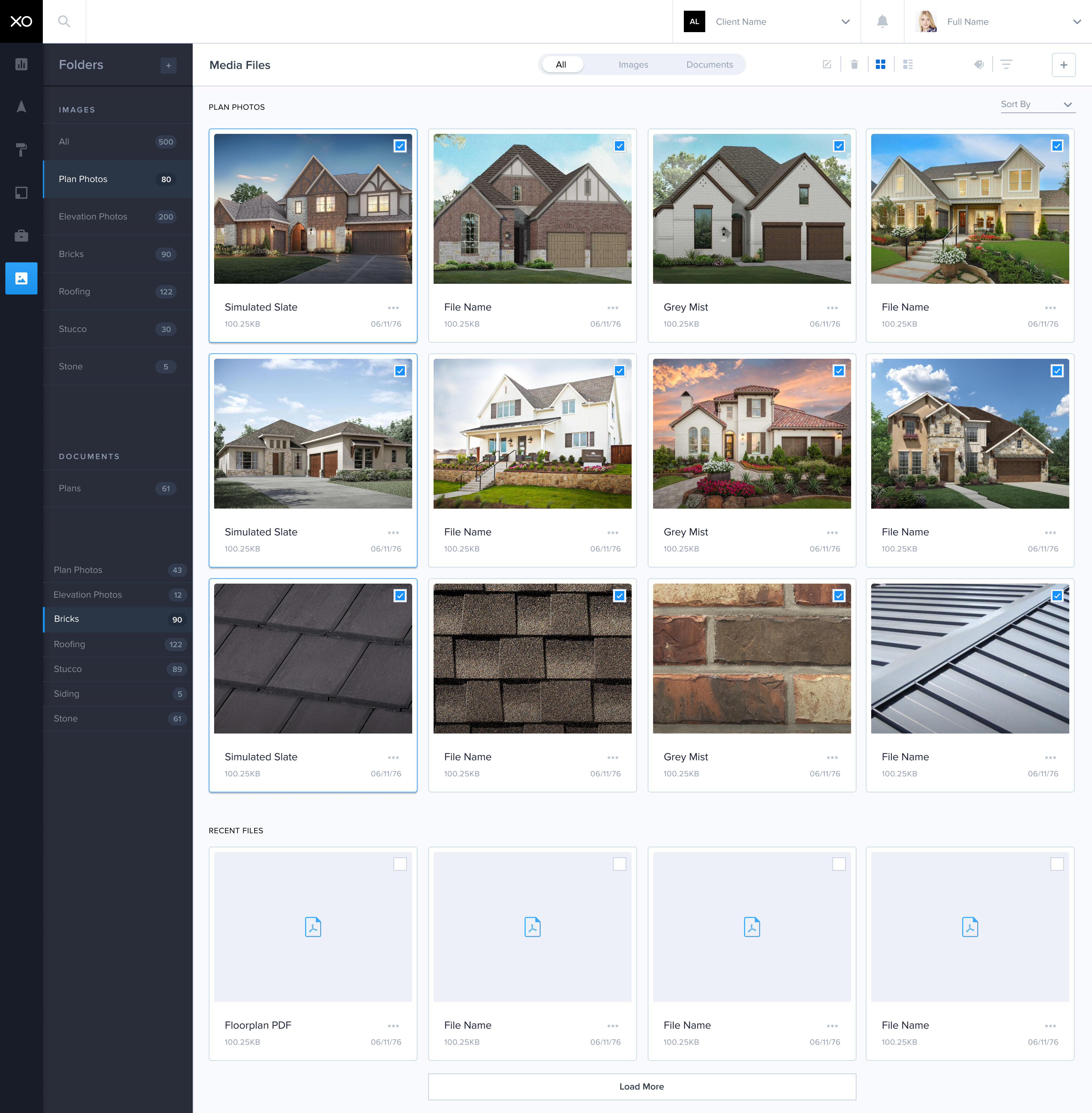The width and height of the screenshot is (1092, 1113).
Task: Click the trash delete icon
Action: pos(854,65)
